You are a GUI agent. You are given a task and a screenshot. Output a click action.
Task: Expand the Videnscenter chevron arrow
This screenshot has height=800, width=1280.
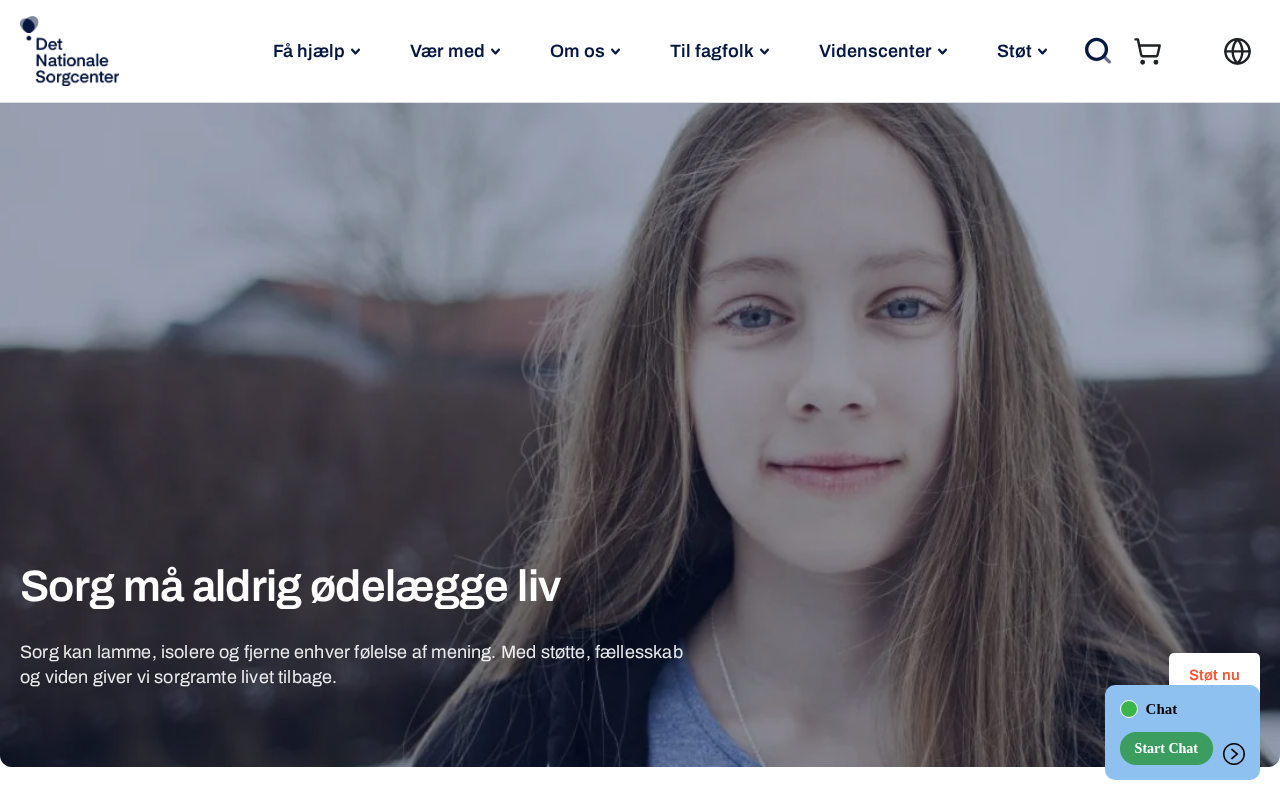click(x=942, y=52)
